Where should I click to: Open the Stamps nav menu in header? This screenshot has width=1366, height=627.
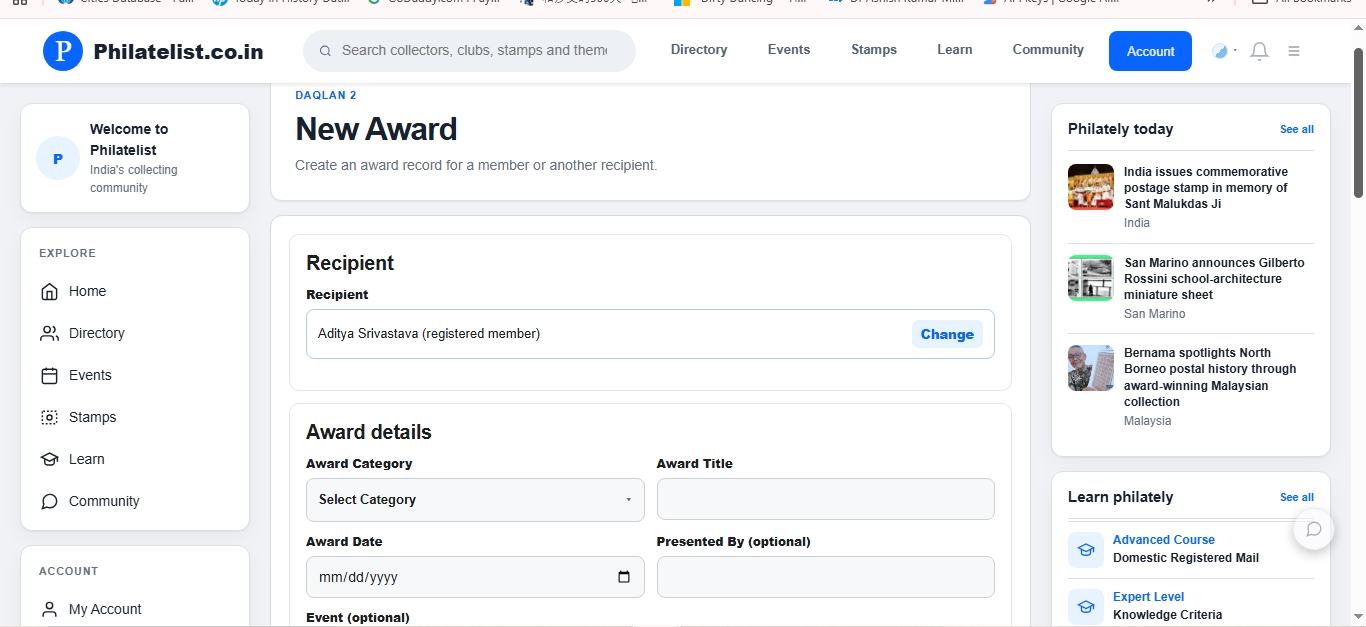click(874, 50)
